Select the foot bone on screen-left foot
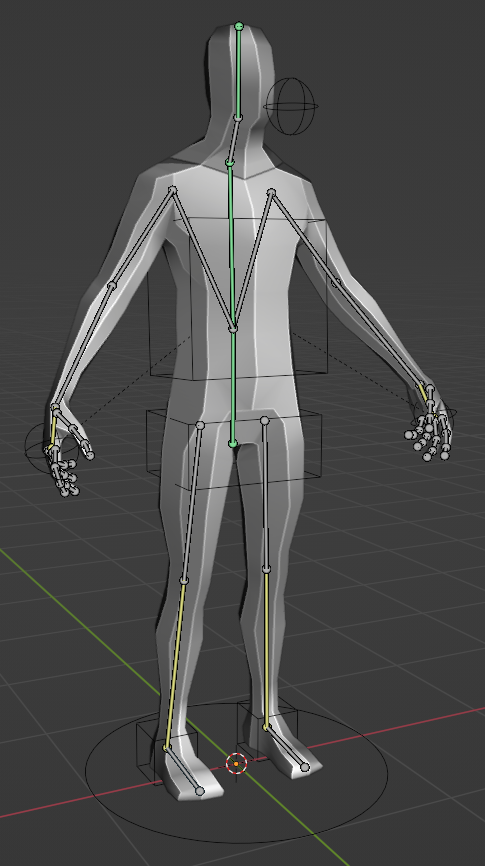485x866 pixels. tap(183, 770)
